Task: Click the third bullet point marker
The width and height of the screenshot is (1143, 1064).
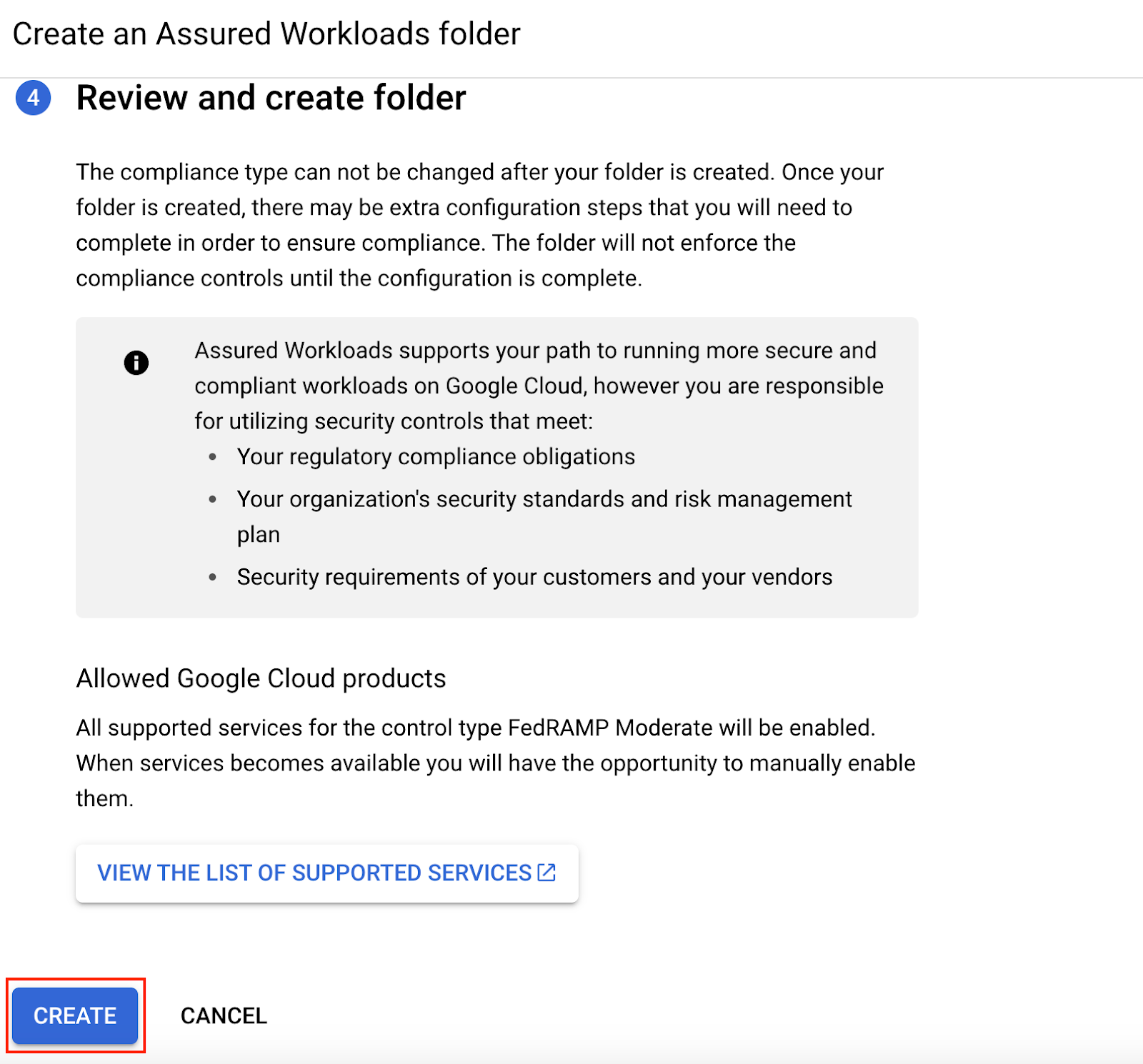Action: pos(212,577)
